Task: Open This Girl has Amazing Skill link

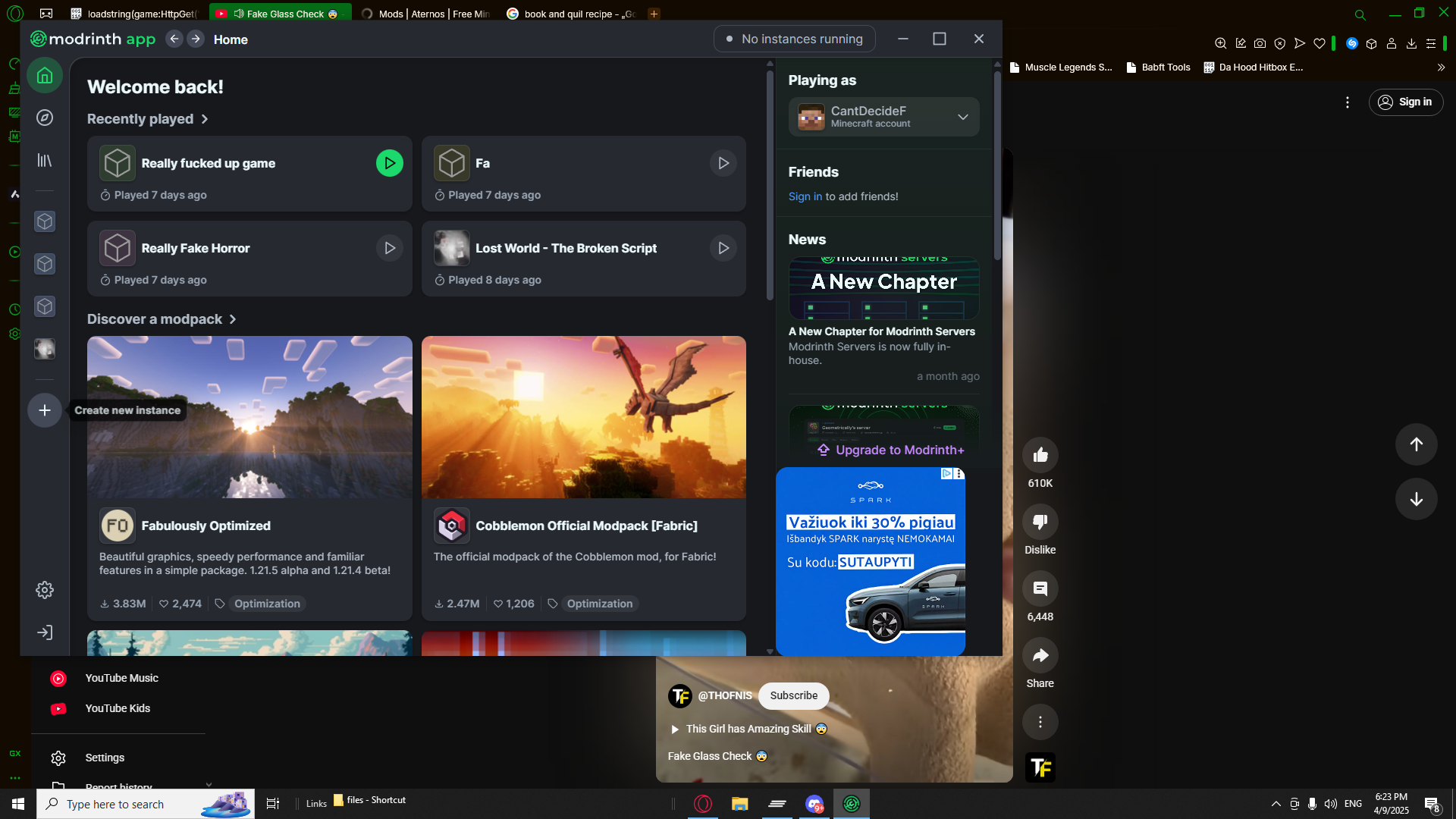Action: coord(748,729)
